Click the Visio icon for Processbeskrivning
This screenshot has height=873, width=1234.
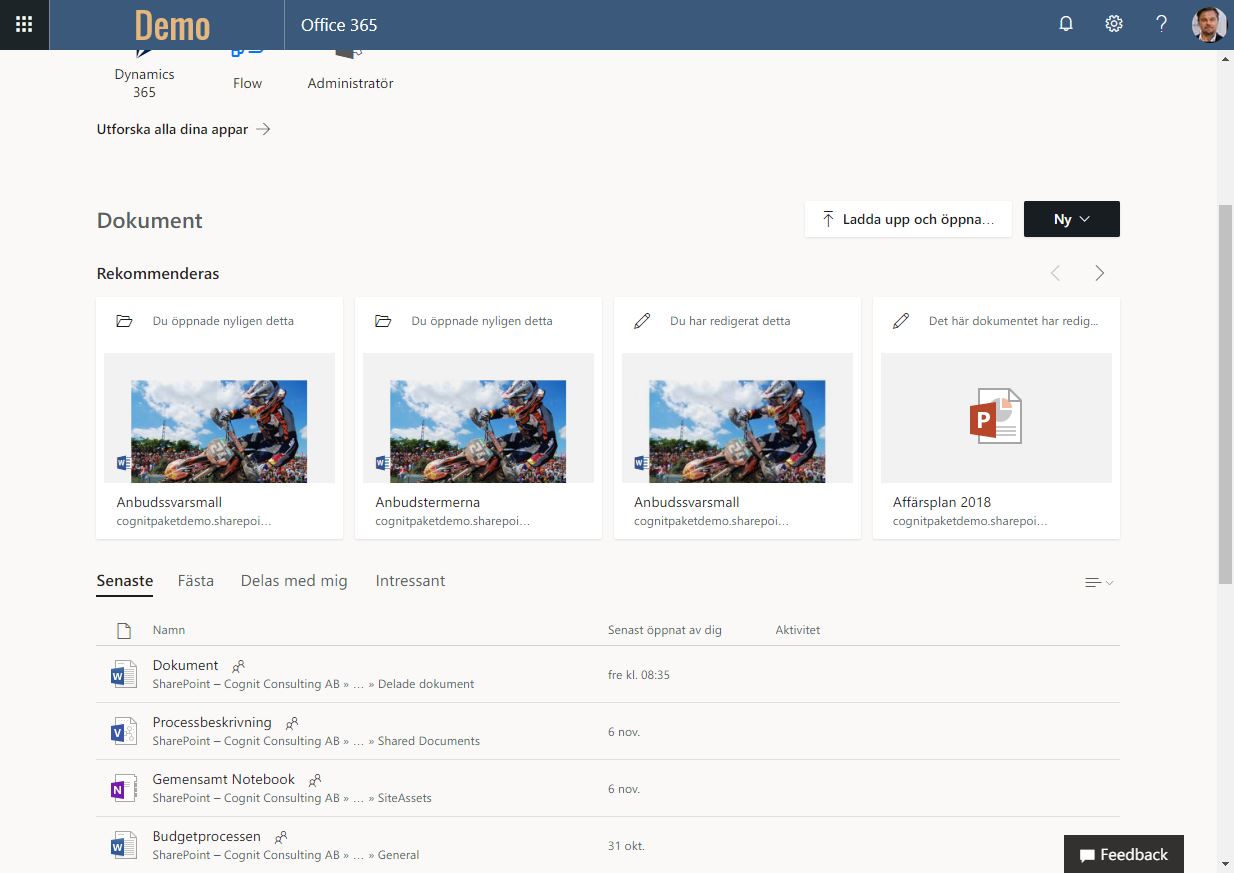pyautogui.click(x=123, y=731)
